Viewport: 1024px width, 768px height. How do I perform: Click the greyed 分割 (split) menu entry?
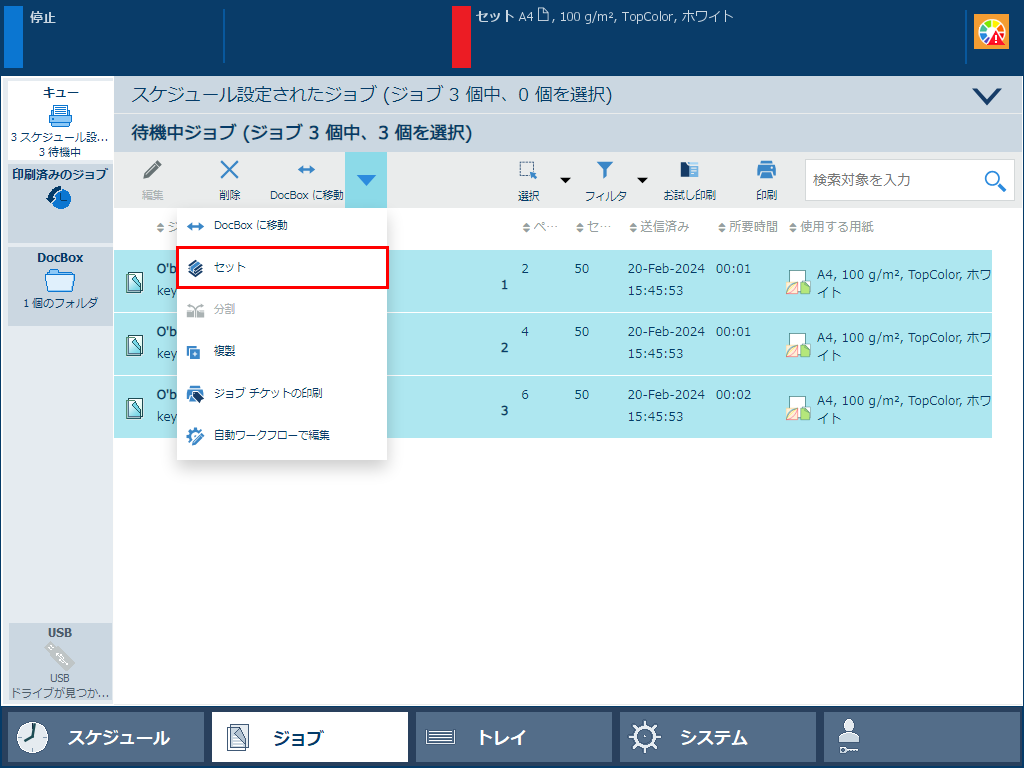click(282, 310)
